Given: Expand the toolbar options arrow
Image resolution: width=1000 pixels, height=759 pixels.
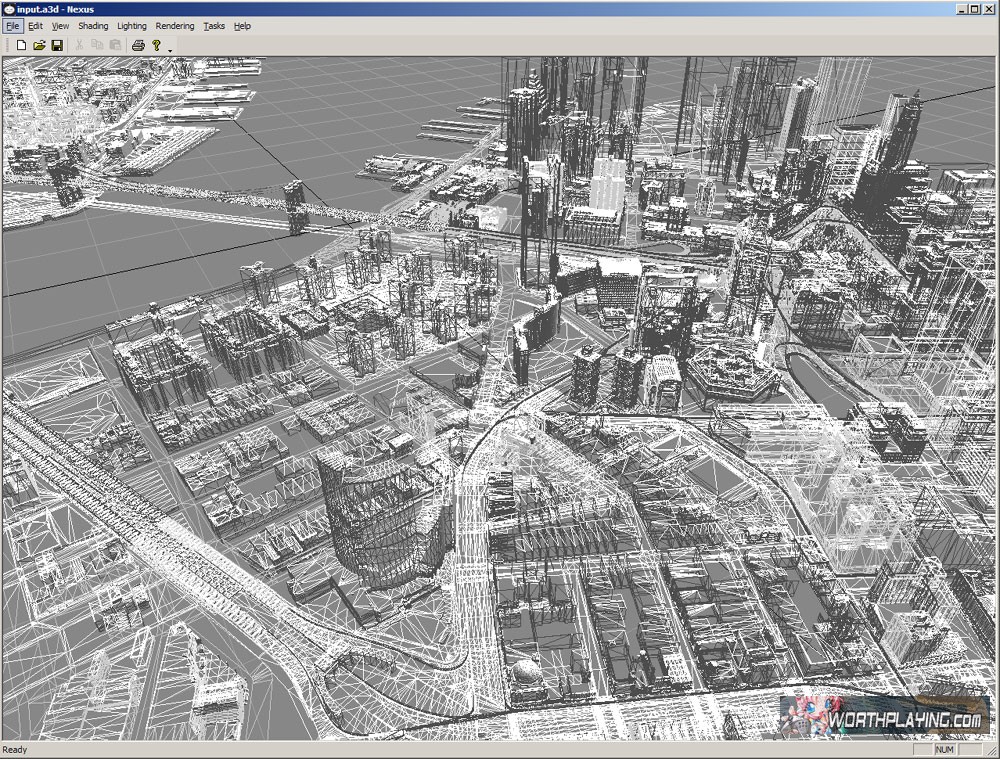Looking at the screenshot, I should coord(170,48).
